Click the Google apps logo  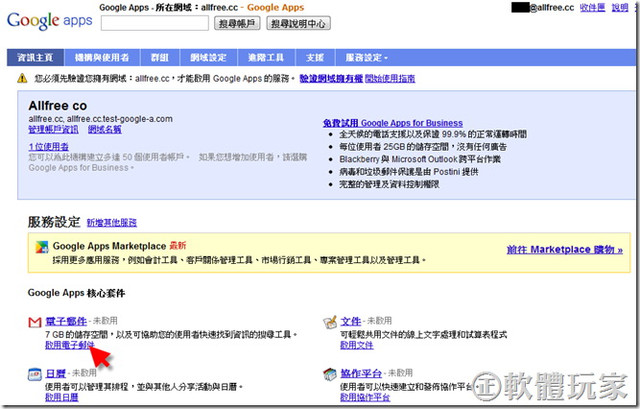click(49, 20)
